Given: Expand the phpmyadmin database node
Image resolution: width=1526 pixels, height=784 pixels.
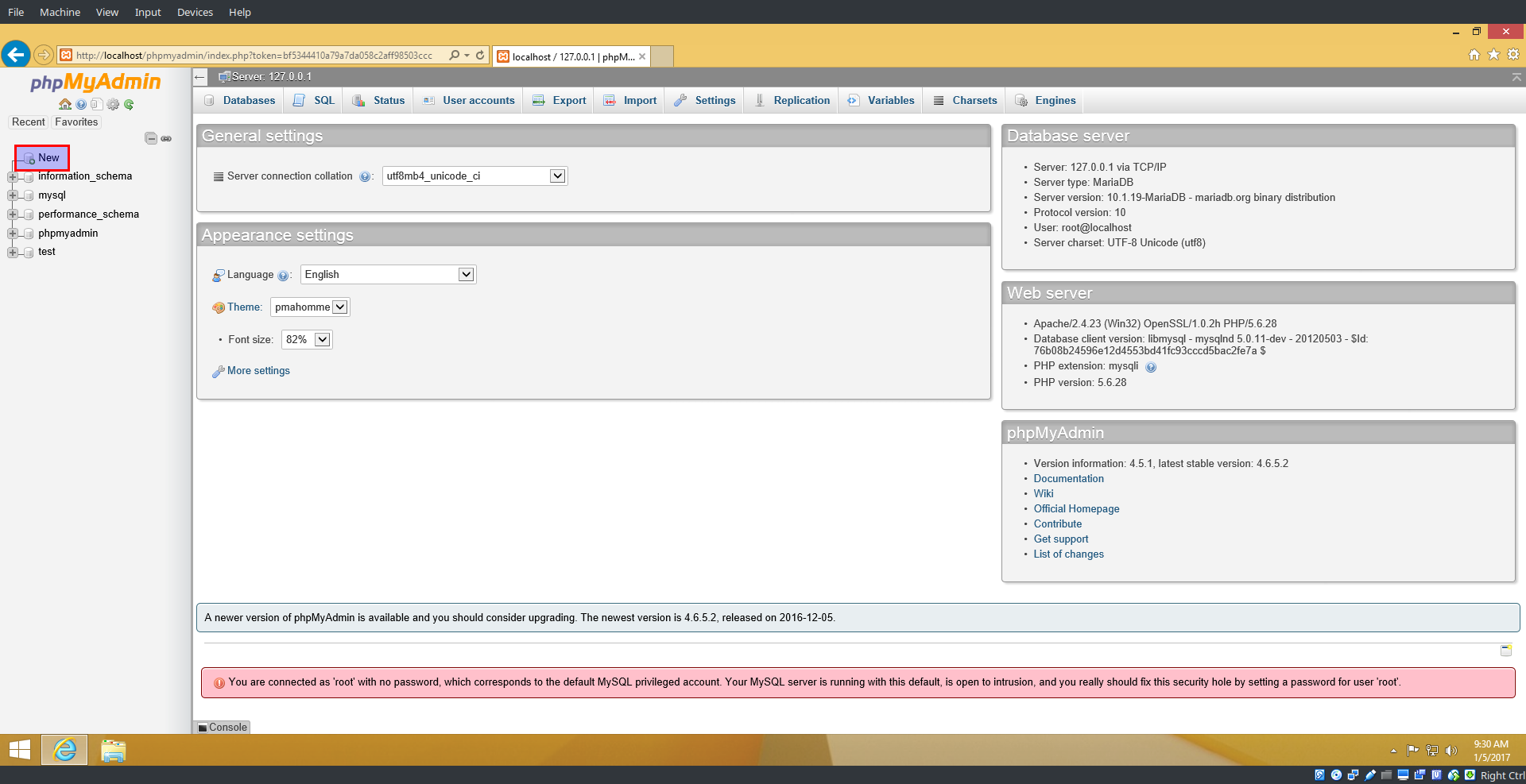Looking at the screenshot, I should pyautogui.click(x=12, y=234).
